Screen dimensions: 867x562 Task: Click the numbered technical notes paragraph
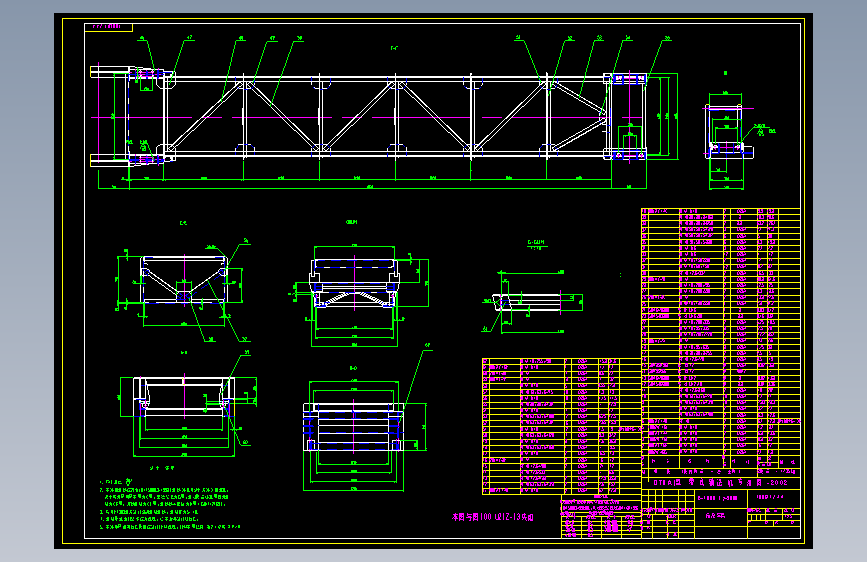169,504
